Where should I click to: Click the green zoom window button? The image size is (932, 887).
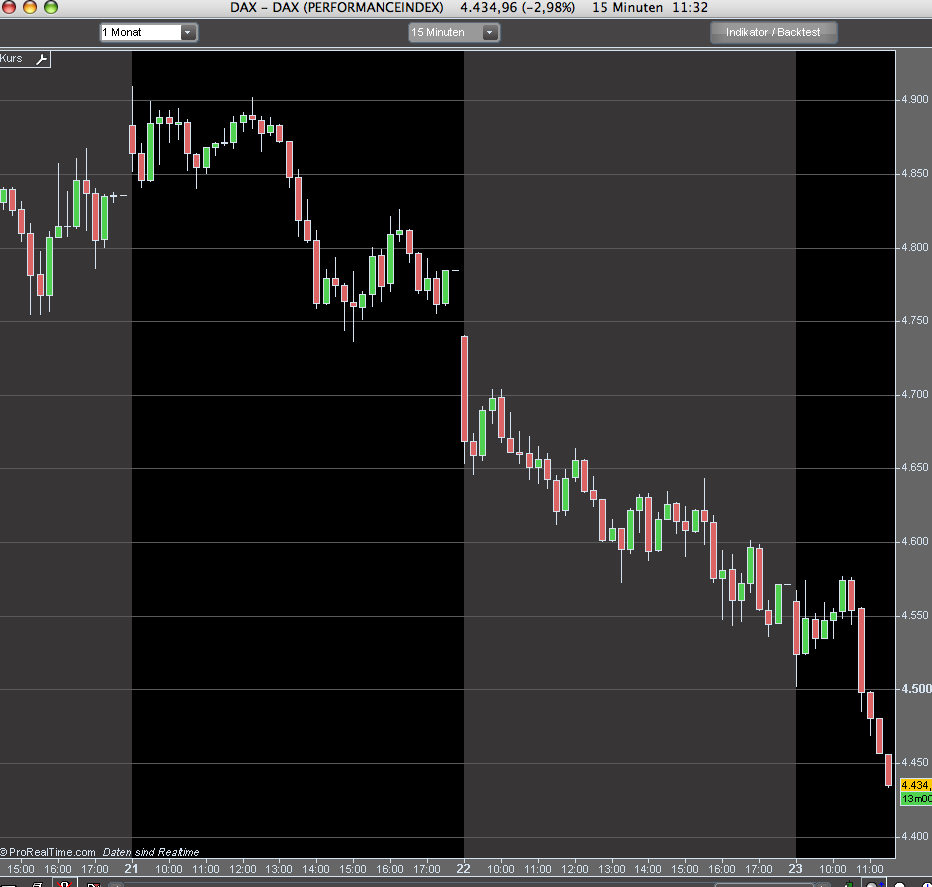[x=51, y=7]
